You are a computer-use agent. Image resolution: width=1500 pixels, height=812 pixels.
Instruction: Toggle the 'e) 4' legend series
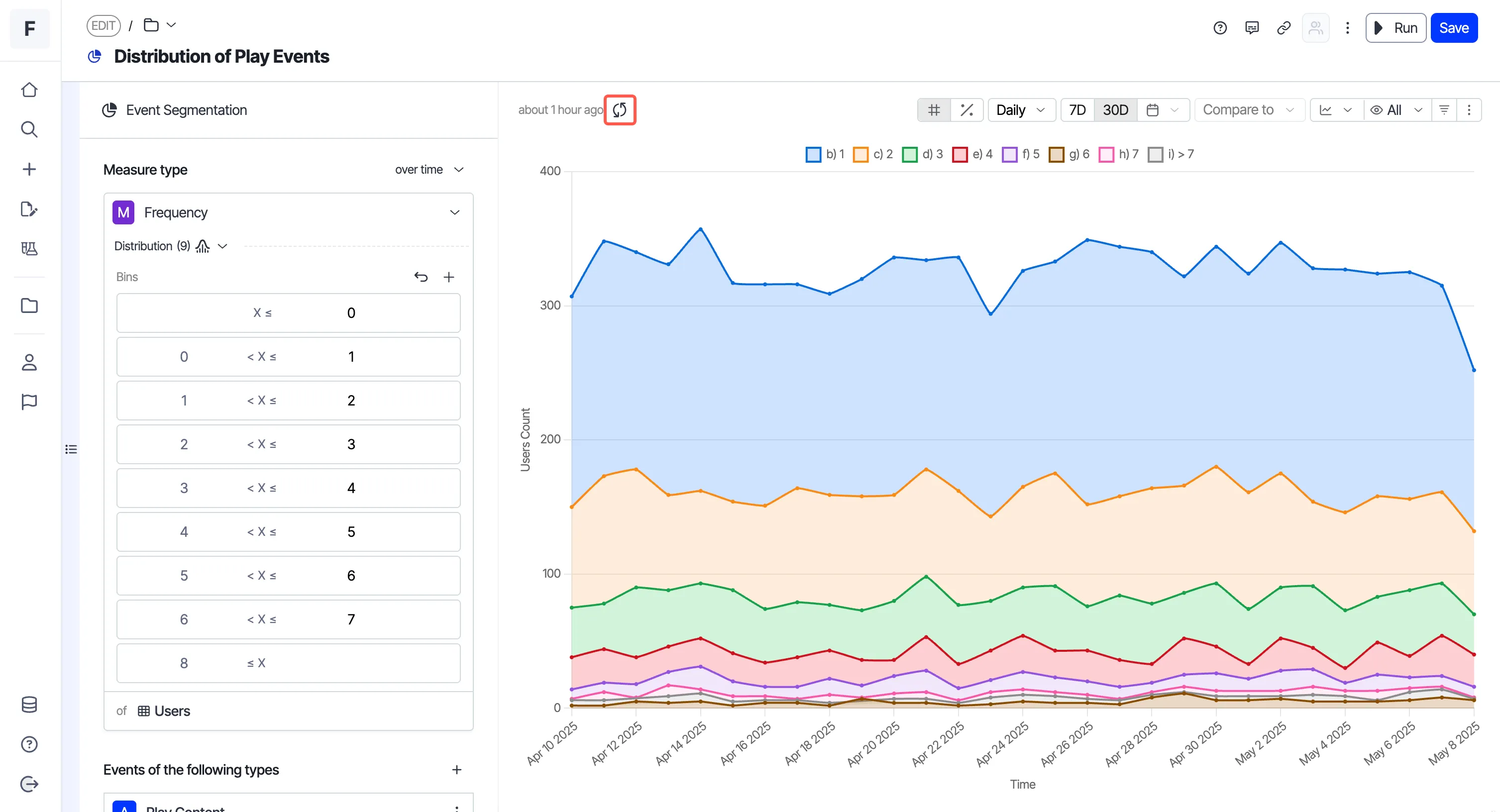click(972, 154)
